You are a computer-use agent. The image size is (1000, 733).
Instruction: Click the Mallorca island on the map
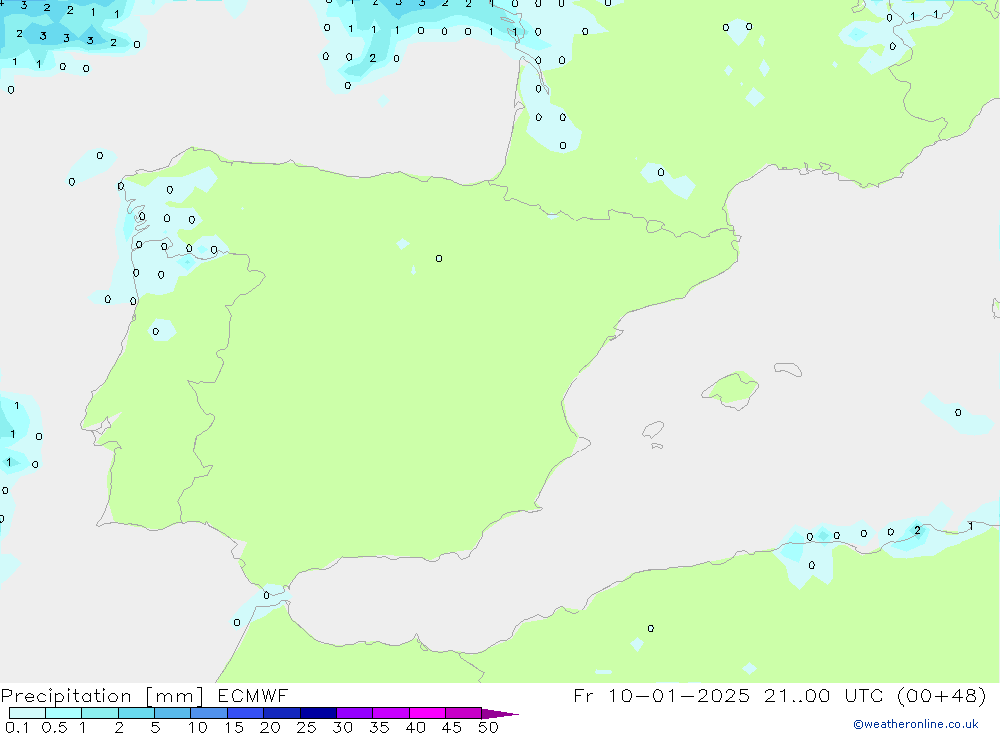pyautogui.click(x=731, y=389)
